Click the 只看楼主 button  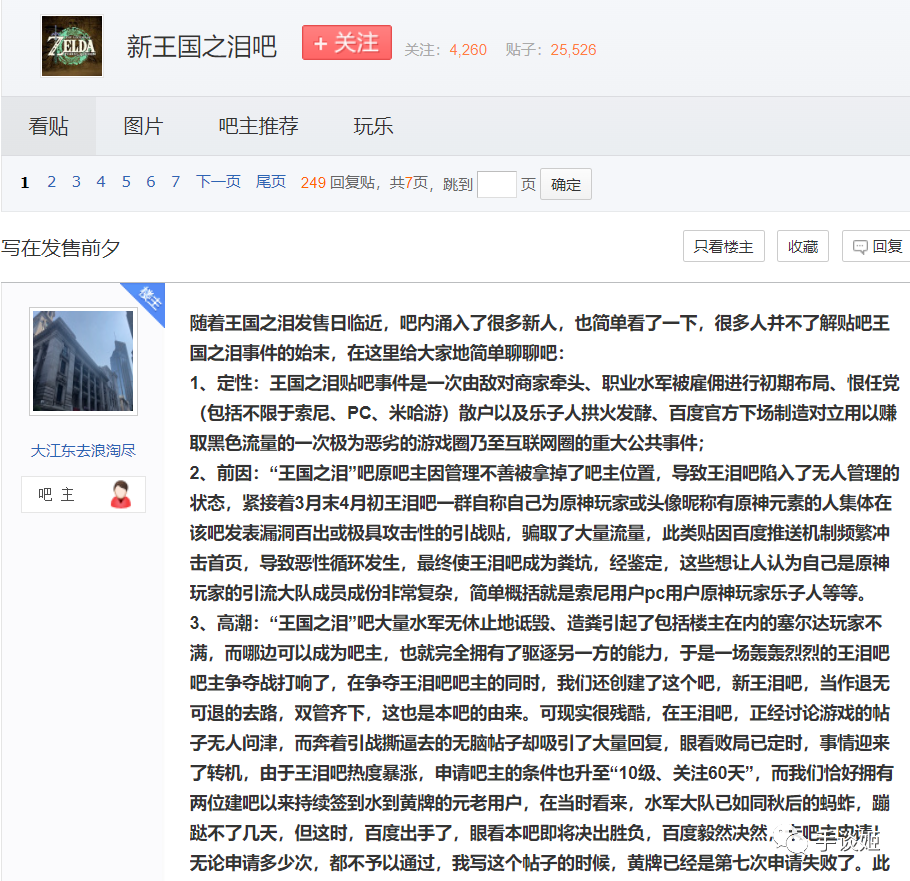pos(724,246)
